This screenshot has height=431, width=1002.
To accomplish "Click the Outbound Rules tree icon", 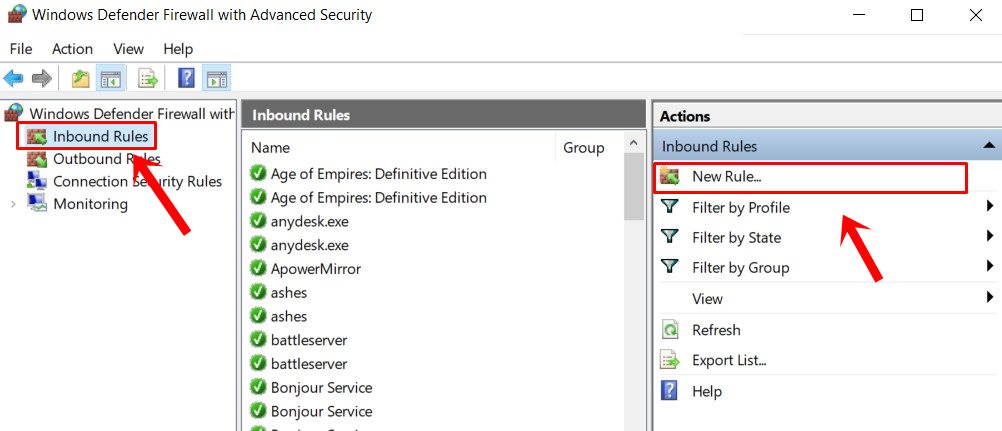I will pos(38,159).
